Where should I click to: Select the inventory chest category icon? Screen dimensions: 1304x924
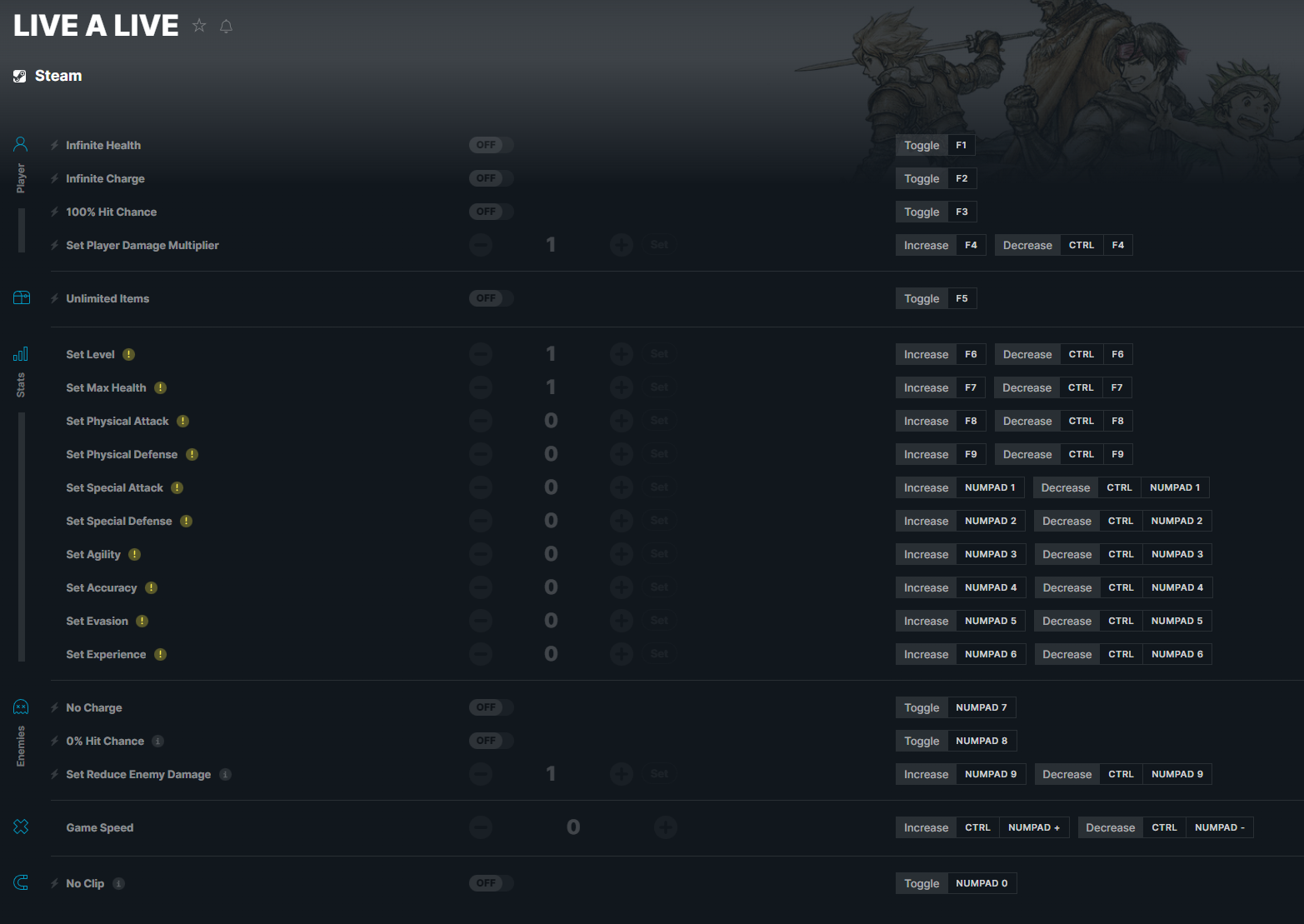point(21,297)
